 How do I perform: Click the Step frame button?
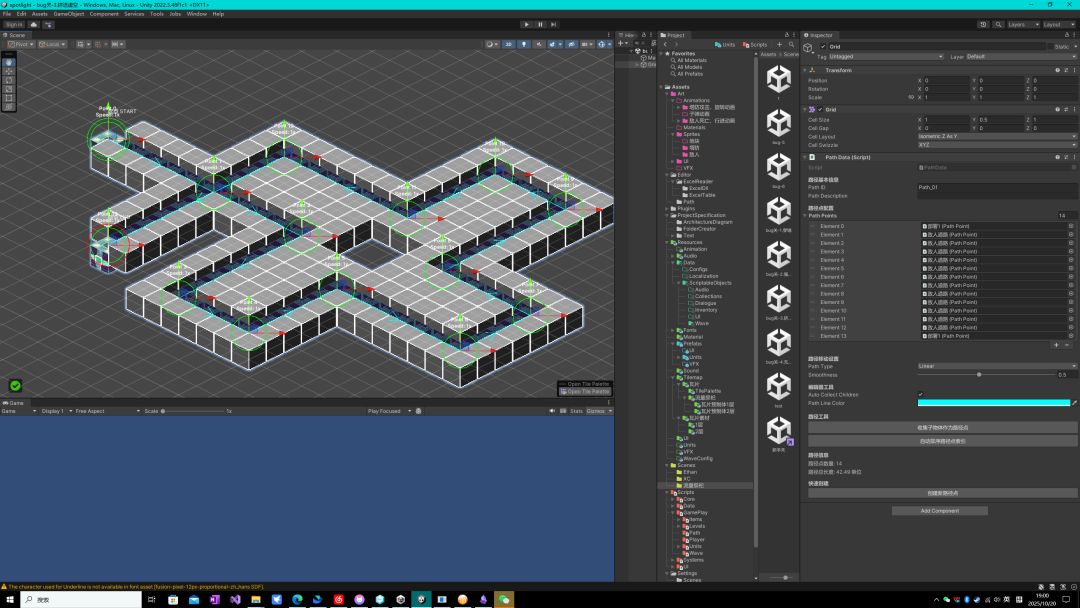[x=553, y=25]
